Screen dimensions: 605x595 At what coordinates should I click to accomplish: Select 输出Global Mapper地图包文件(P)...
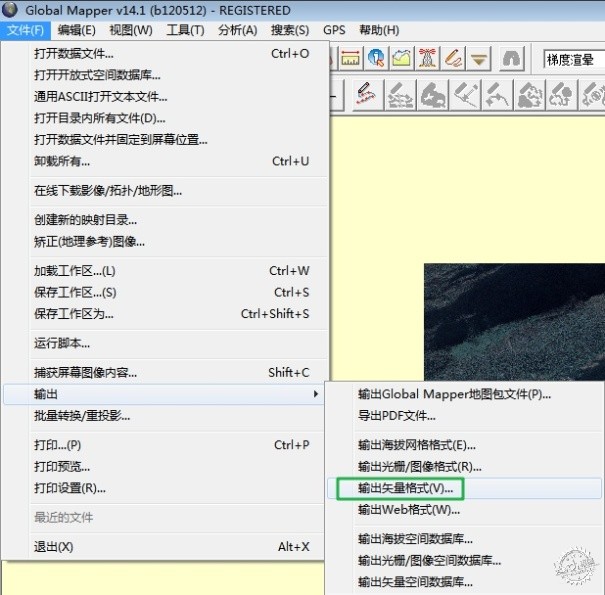click(x=465, y=394)
